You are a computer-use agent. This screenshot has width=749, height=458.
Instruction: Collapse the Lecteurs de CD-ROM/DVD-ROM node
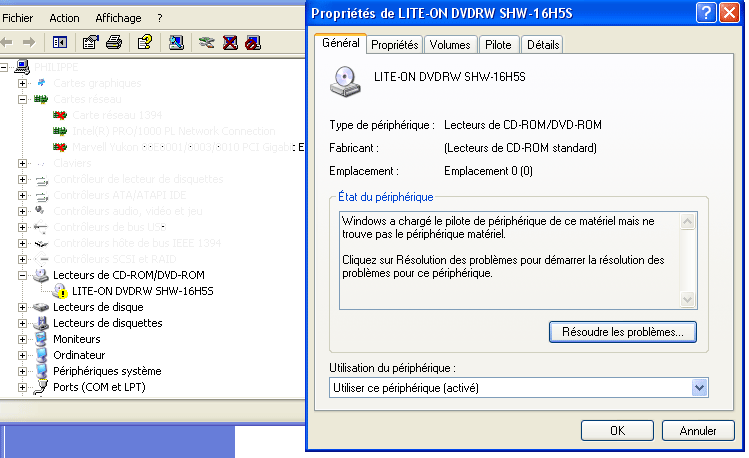point(22,275)
